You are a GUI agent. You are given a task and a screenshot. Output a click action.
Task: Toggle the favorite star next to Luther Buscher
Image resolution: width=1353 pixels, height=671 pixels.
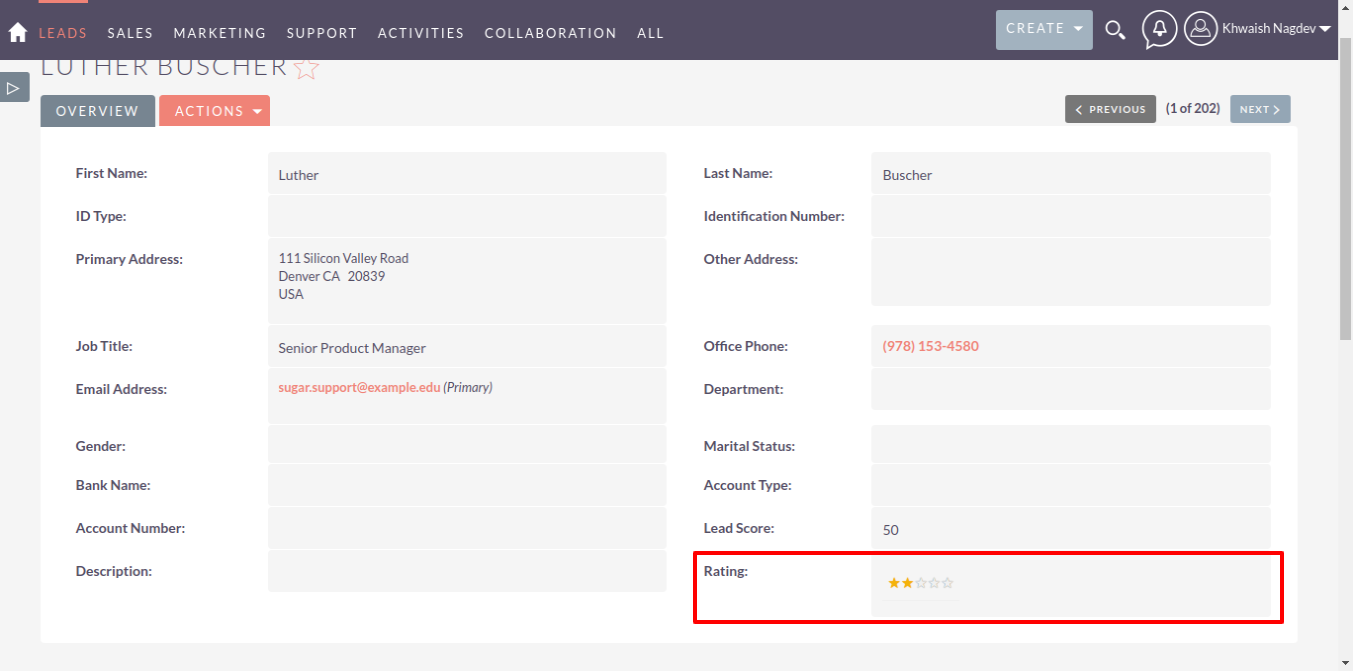[306, 67]
